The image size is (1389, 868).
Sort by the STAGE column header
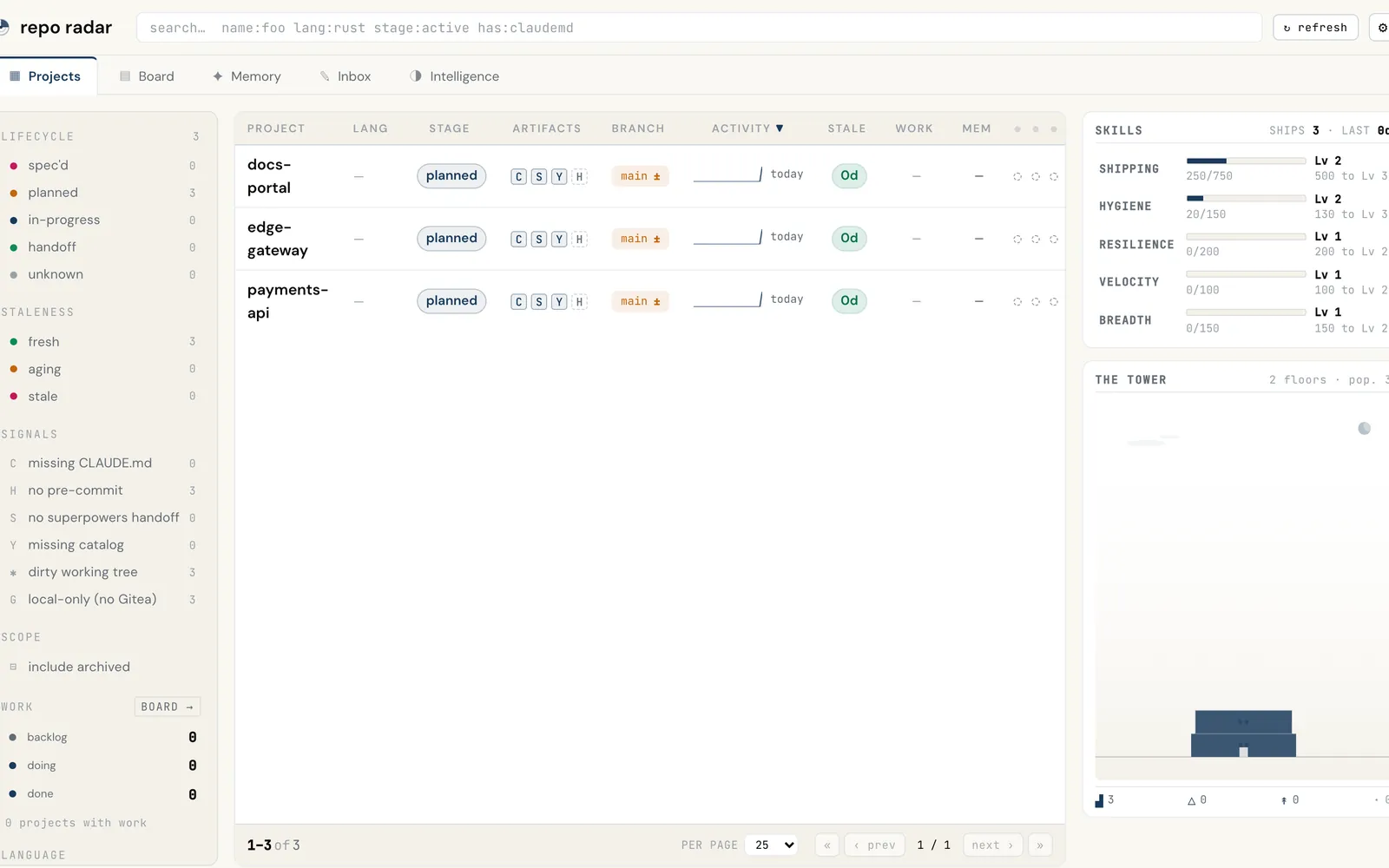[x=449, y=128]
